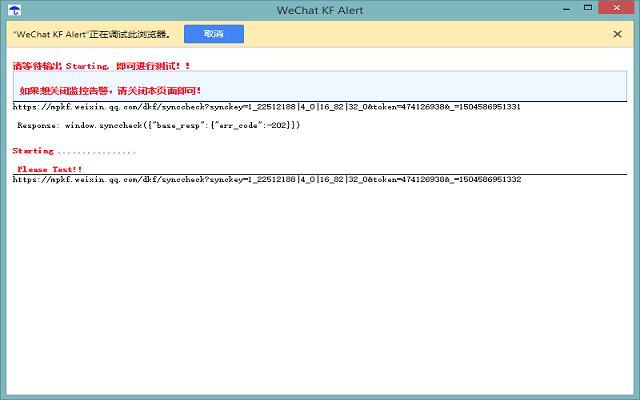
Task: Click the Response: window.synccheck line
Action: 158,125
